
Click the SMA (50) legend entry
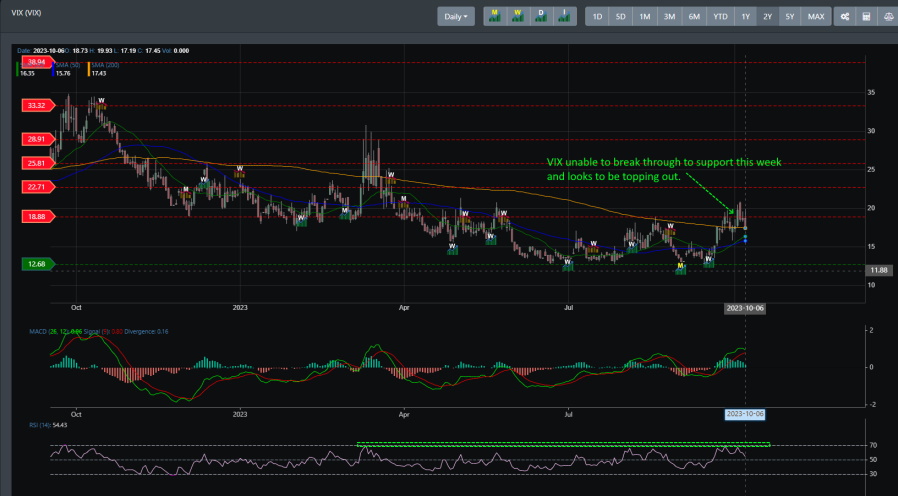coord(68,69)
